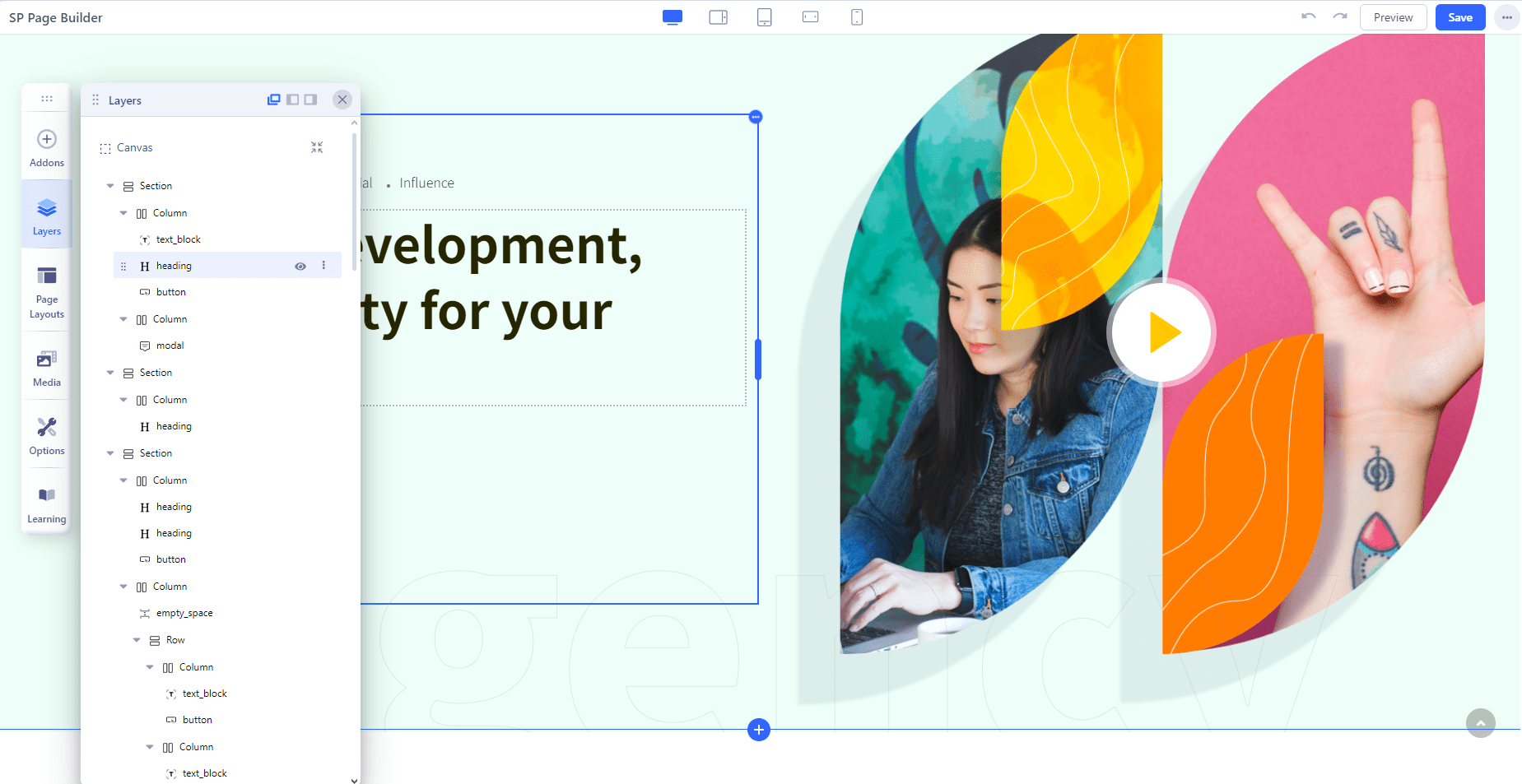1522x784 pixels.
Task: Toggle visibility of selected heading layer
Action: pyautogui.click(x=300, y=266)
